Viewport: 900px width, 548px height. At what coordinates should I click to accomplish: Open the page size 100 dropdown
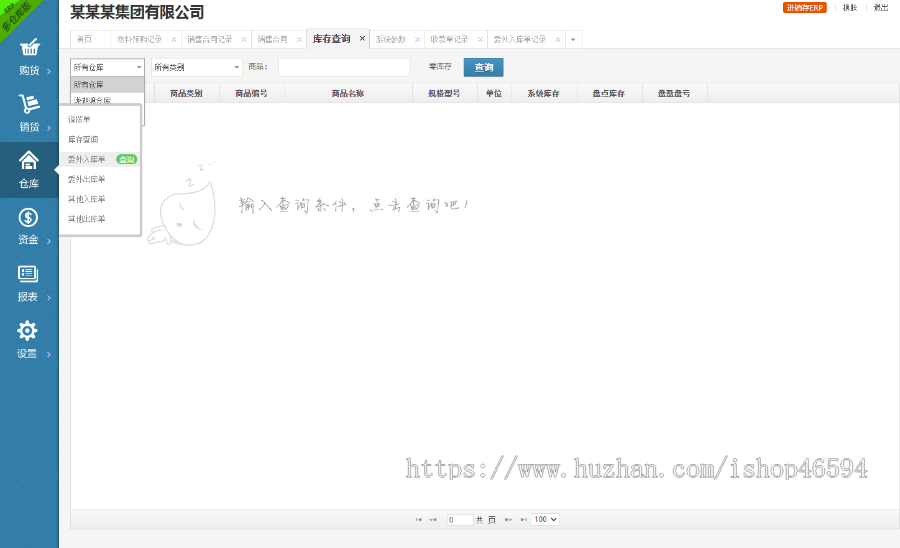545,519
